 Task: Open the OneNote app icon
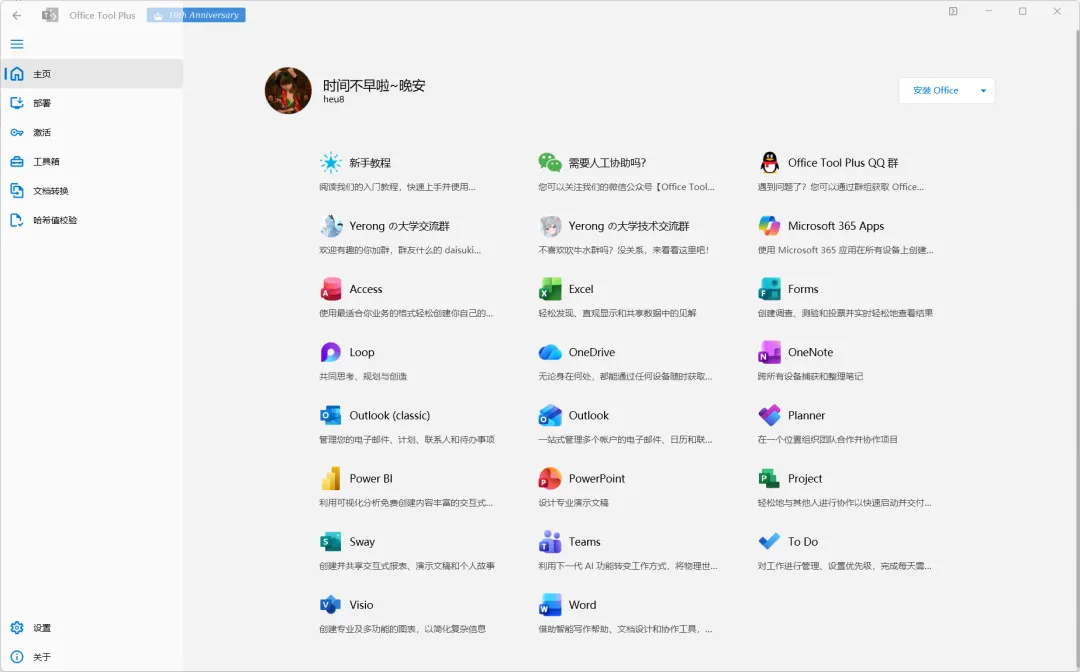coord(769,353)
